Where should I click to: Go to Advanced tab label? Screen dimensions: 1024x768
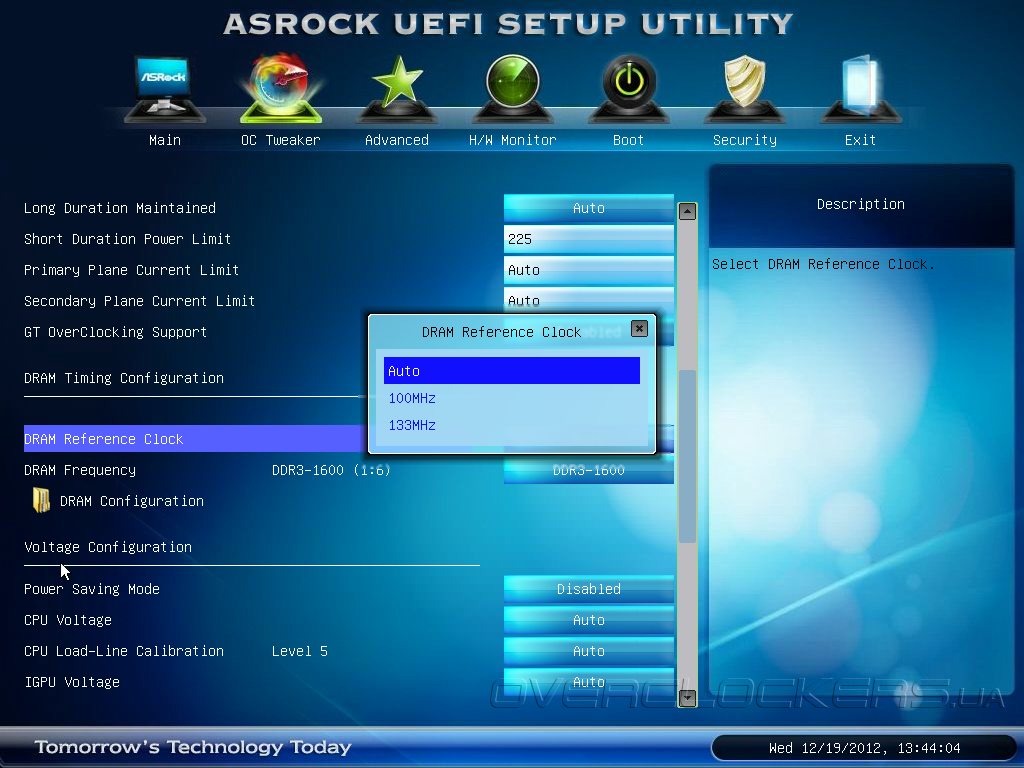coord(397,140)
